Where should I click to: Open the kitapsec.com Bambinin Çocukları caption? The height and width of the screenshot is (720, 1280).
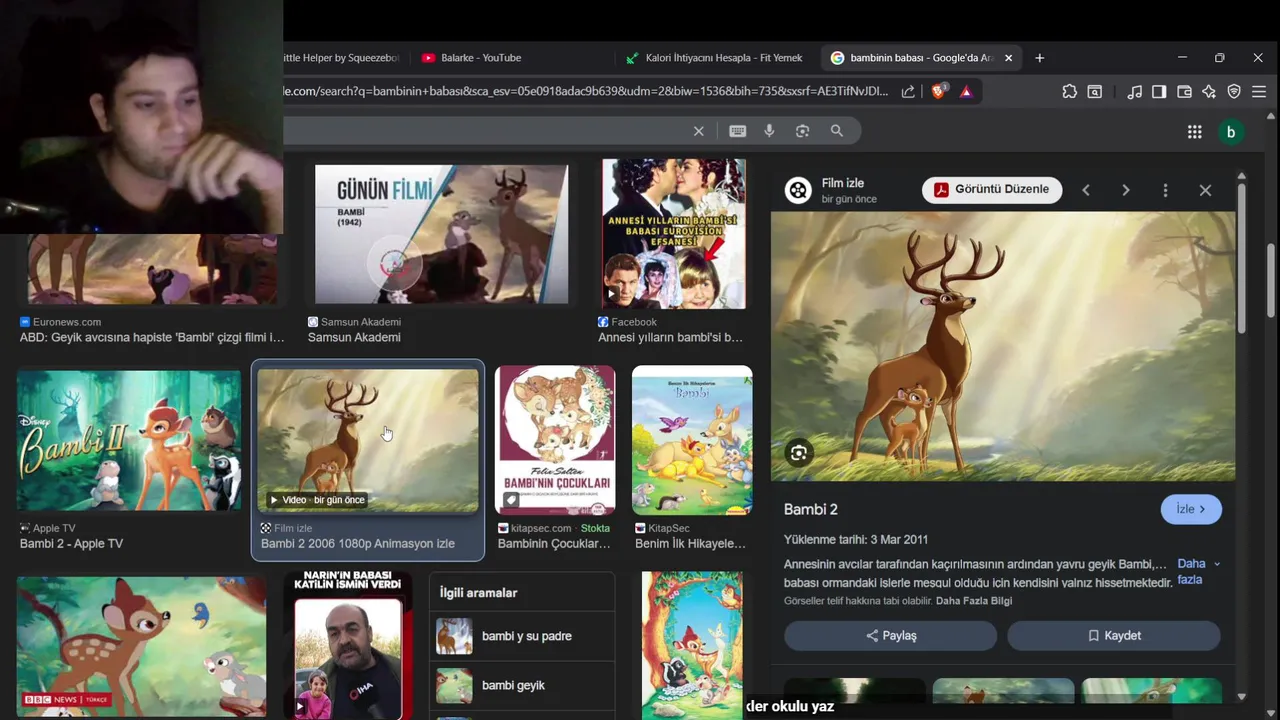554,544
